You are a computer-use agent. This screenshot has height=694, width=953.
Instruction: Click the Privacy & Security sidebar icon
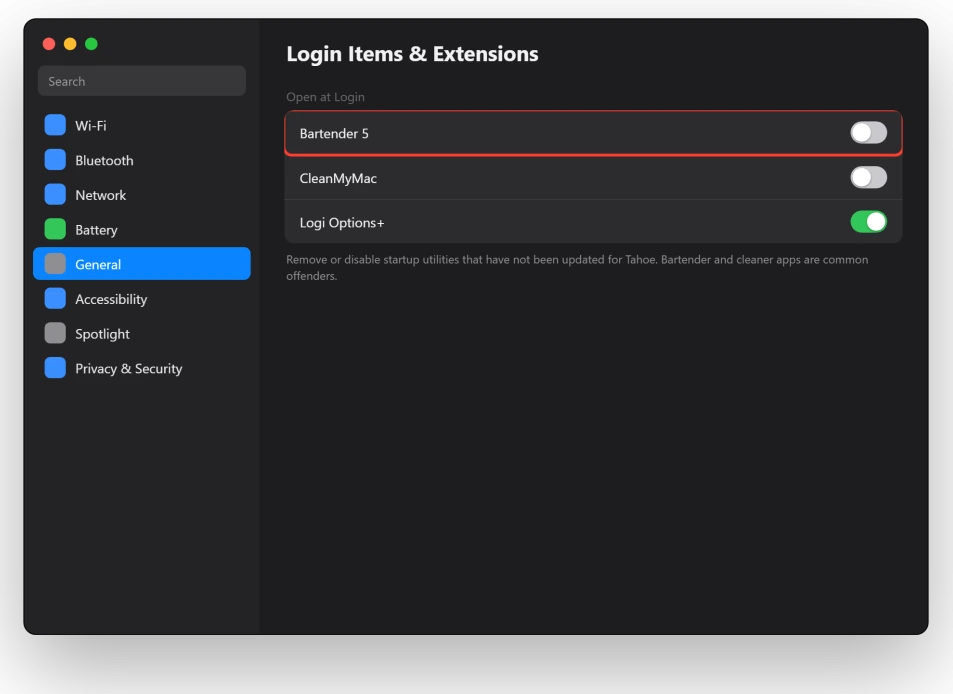(x=55, y=368)
